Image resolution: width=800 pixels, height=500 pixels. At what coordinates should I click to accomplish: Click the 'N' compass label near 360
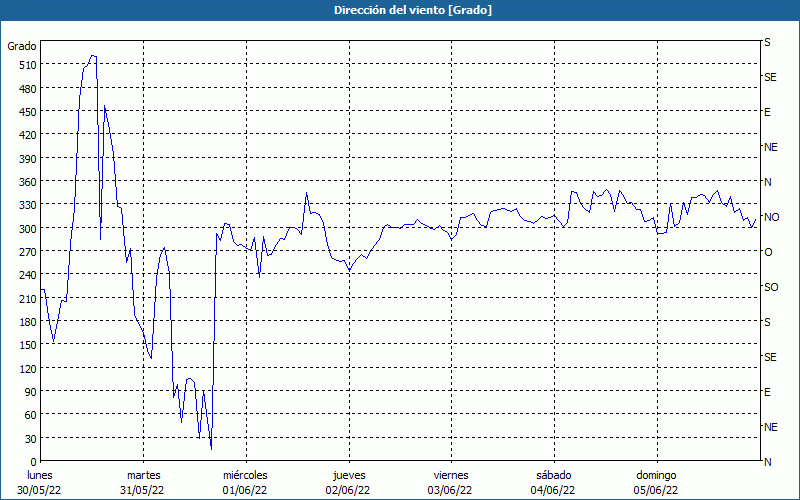[767, 182]
